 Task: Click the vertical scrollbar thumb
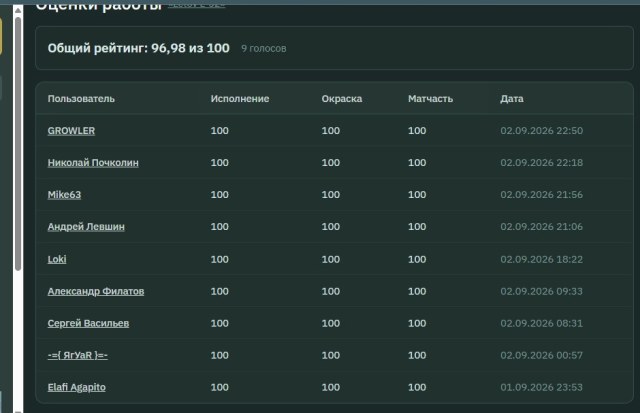pos(18,144)
